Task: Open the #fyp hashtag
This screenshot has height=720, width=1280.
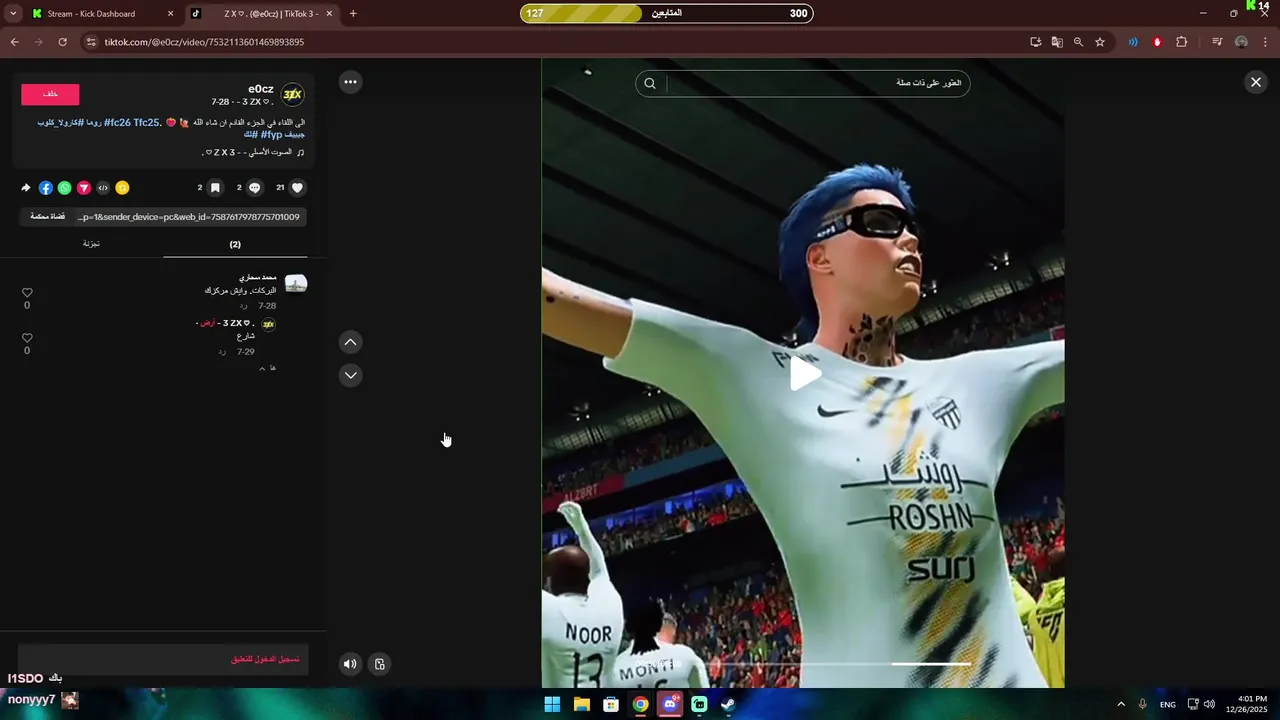Action: coord(272,134)
